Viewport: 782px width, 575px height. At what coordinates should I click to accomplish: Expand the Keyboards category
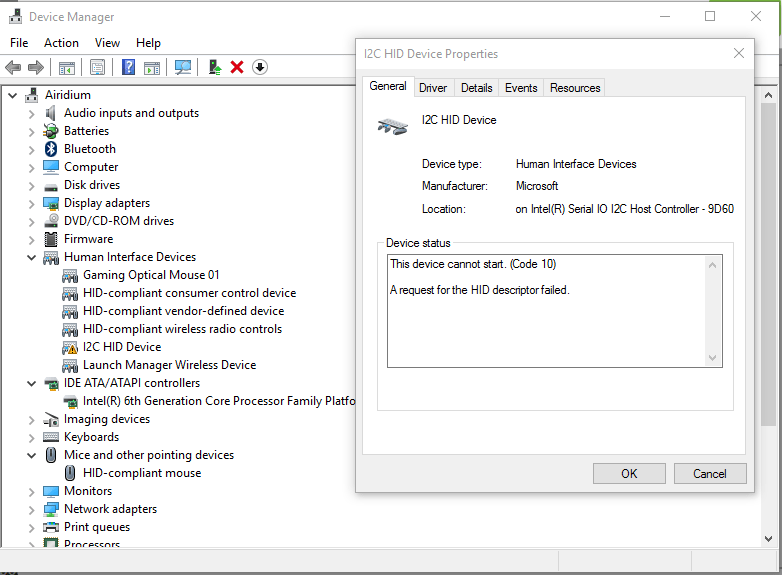click(31, 438)
